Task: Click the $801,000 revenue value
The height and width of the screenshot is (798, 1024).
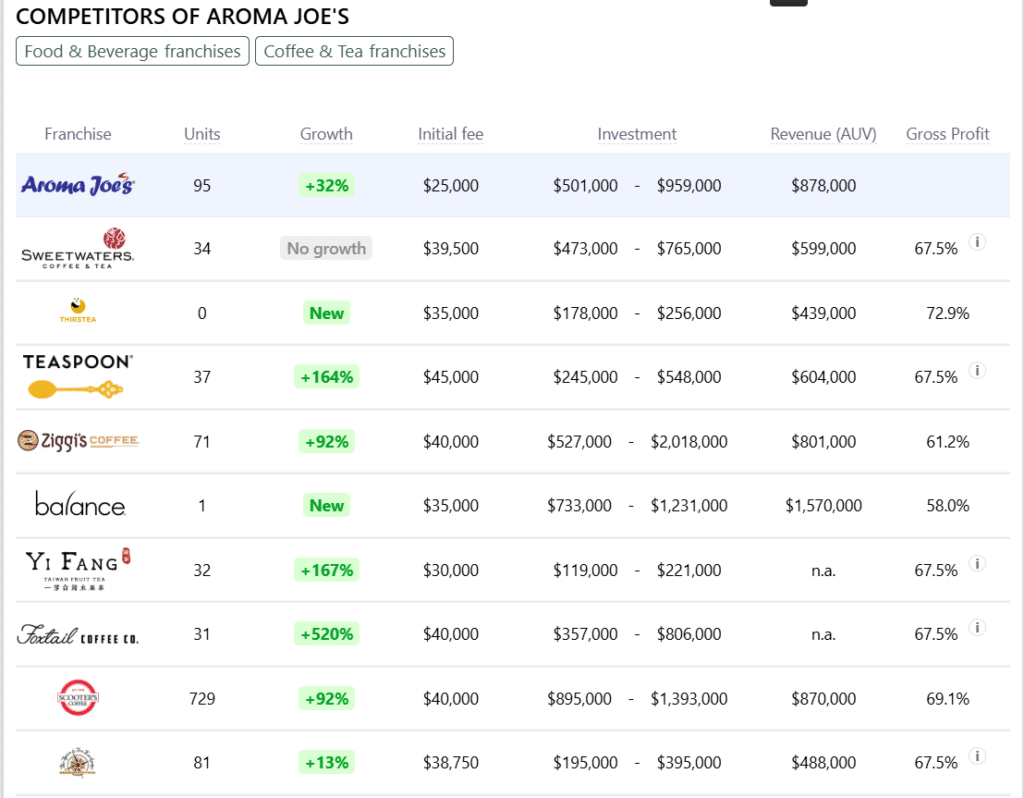Action: (824, 441)
